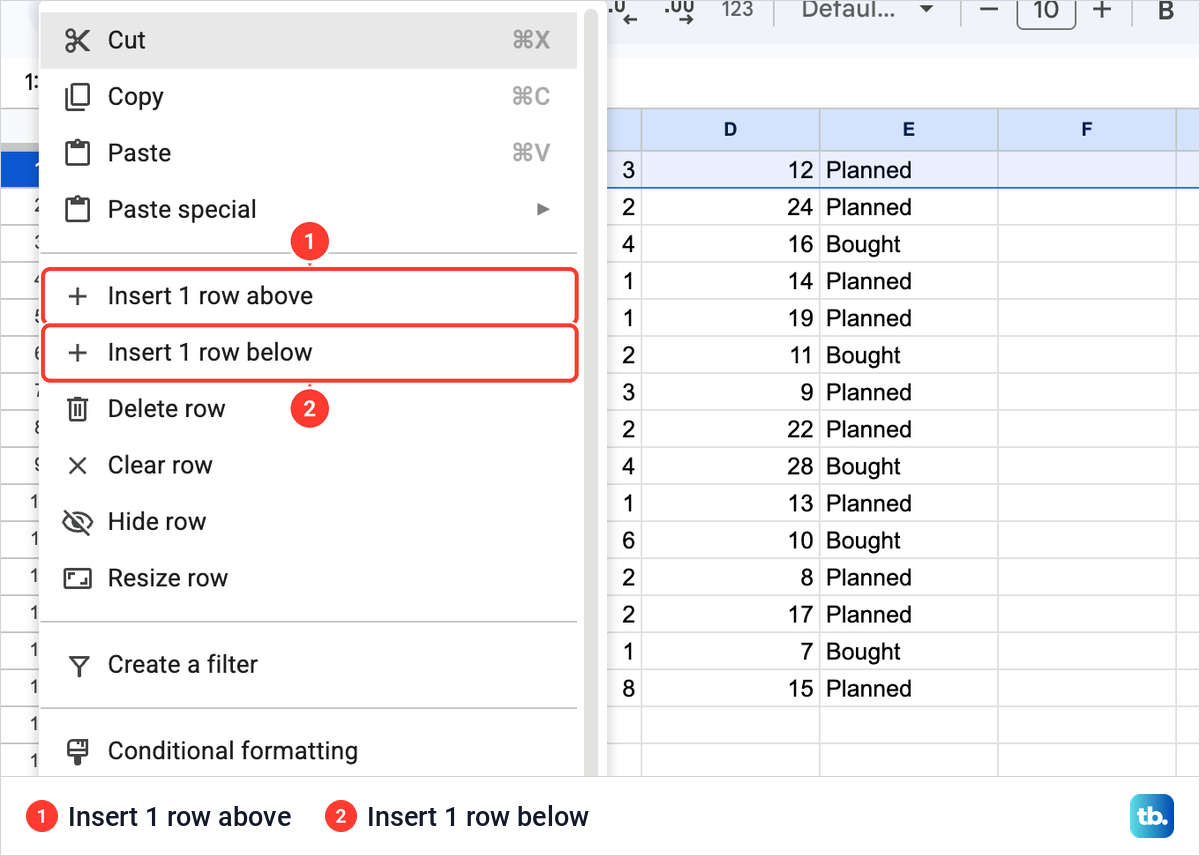This screenshot has width=1200, height=856.
Task: Click the tb. logo badge
Action: click(1150, 816)
